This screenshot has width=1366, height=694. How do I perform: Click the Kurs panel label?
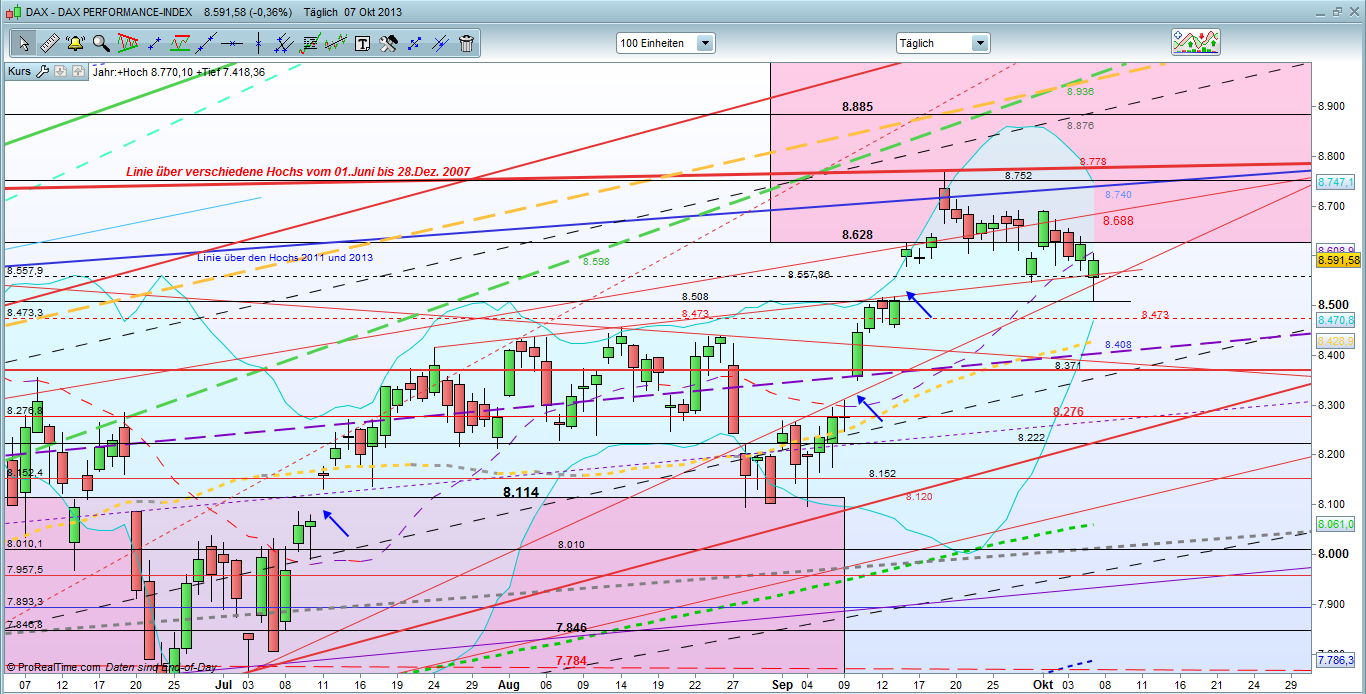tap(20, 71)
